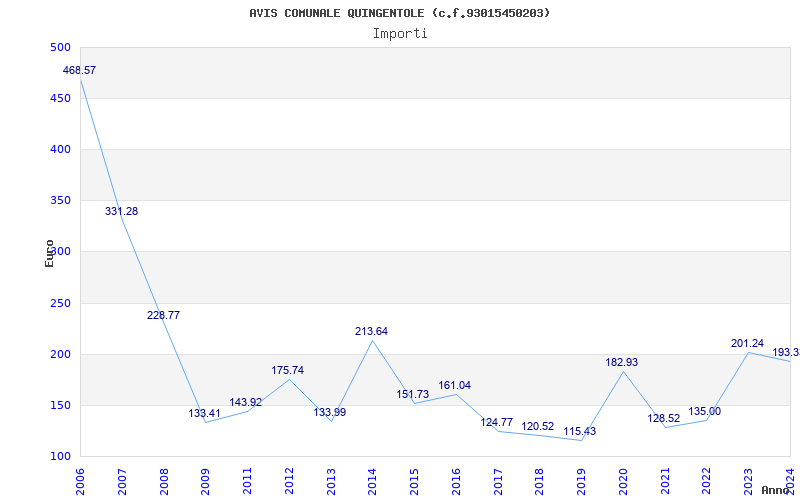Click year 2007 on x-axis

coord(122,482)
